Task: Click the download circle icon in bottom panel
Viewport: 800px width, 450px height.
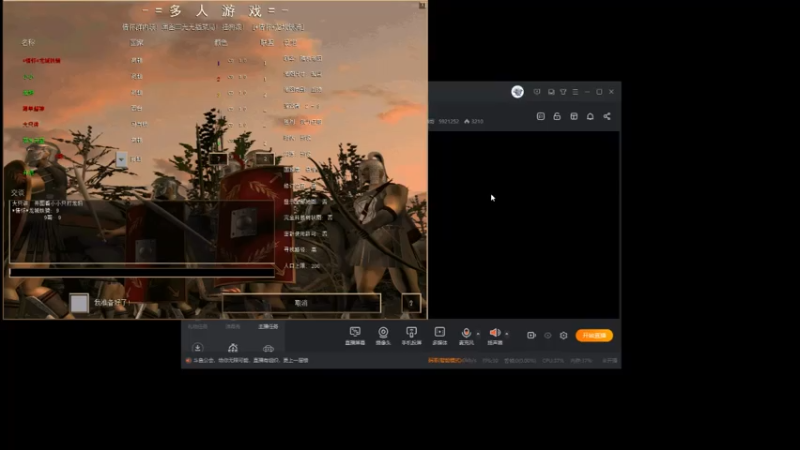Action: [197, 348]
